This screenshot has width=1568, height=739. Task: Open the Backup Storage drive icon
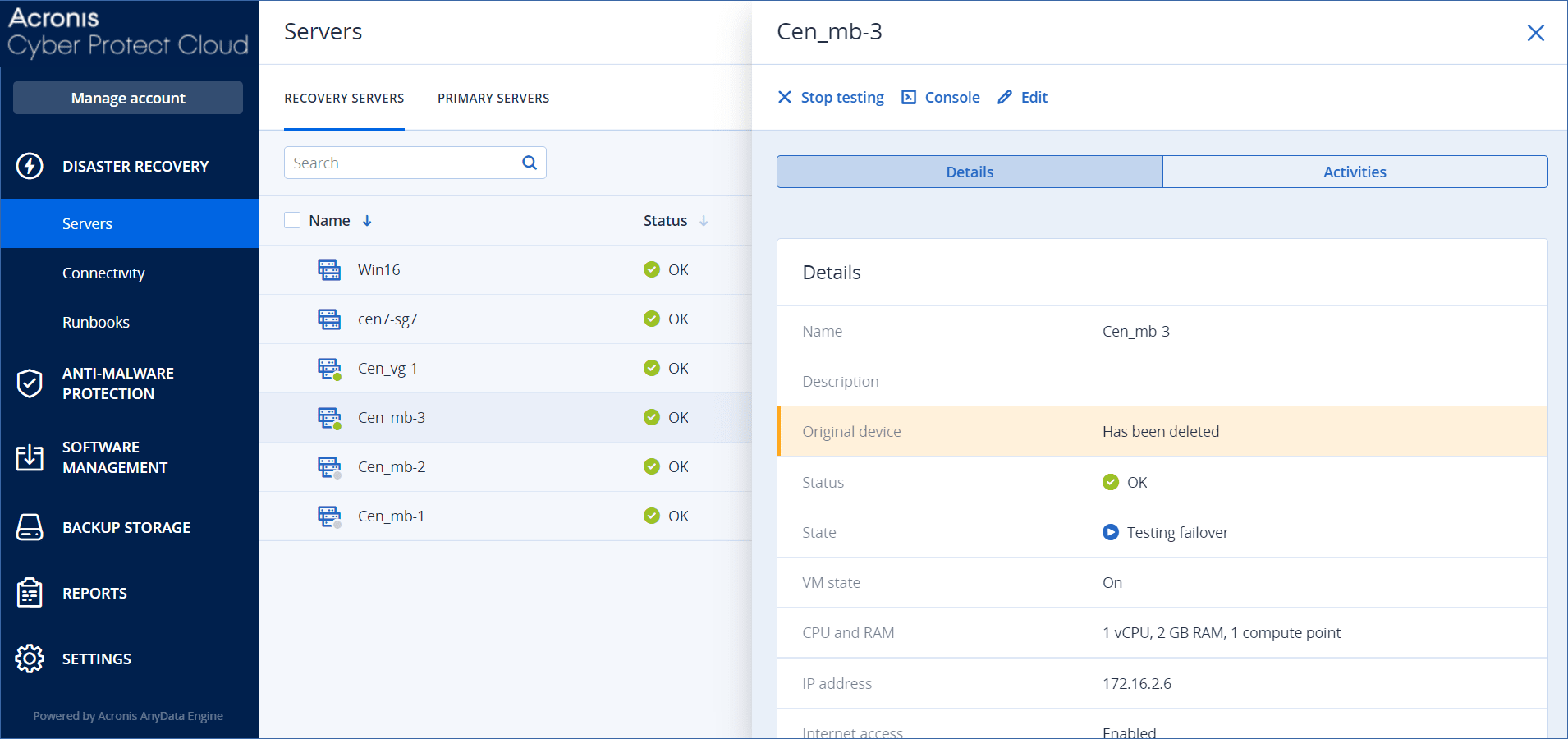(30, 526)
